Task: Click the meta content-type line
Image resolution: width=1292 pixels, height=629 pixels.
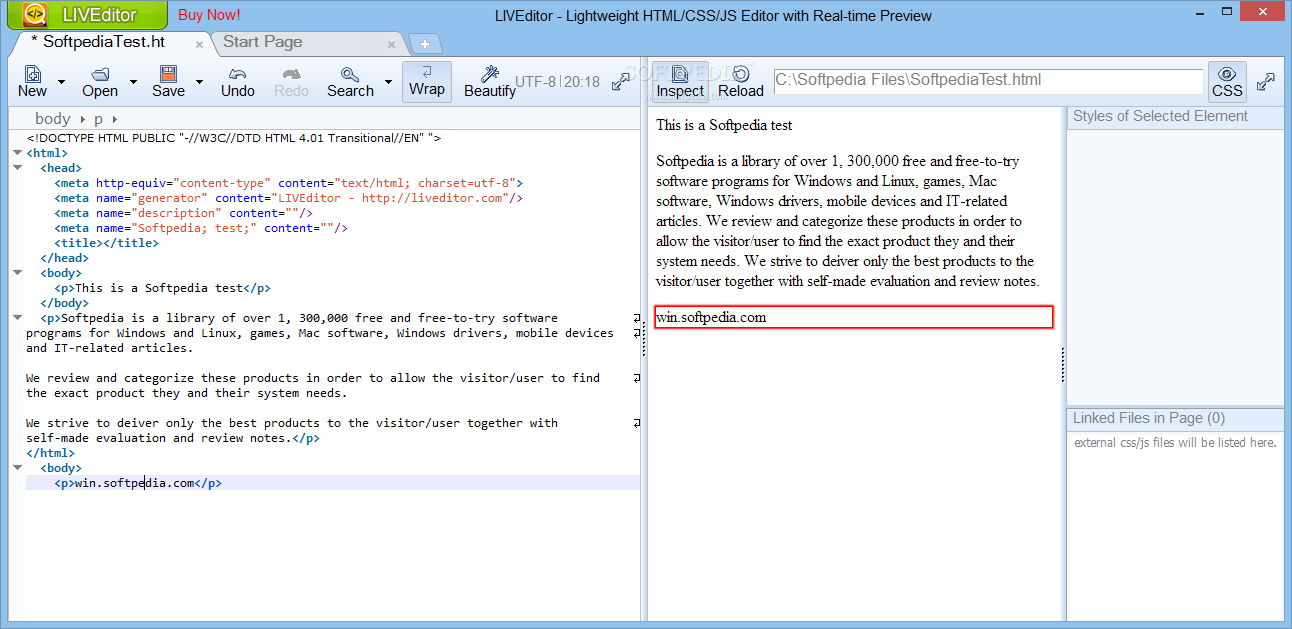Action: point(289,183)
